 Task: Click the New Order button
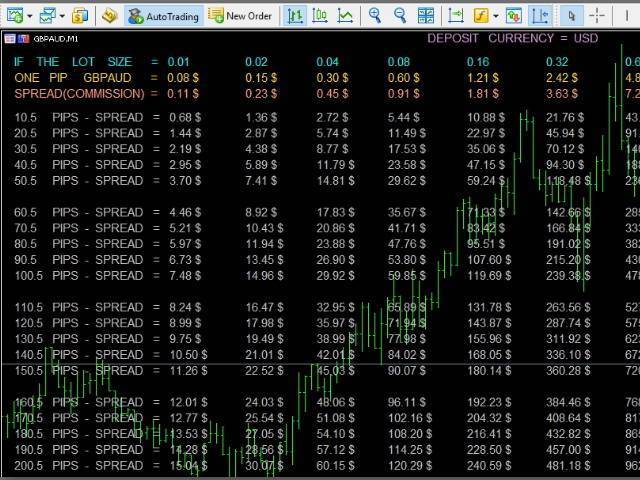[x=239, y=15]
